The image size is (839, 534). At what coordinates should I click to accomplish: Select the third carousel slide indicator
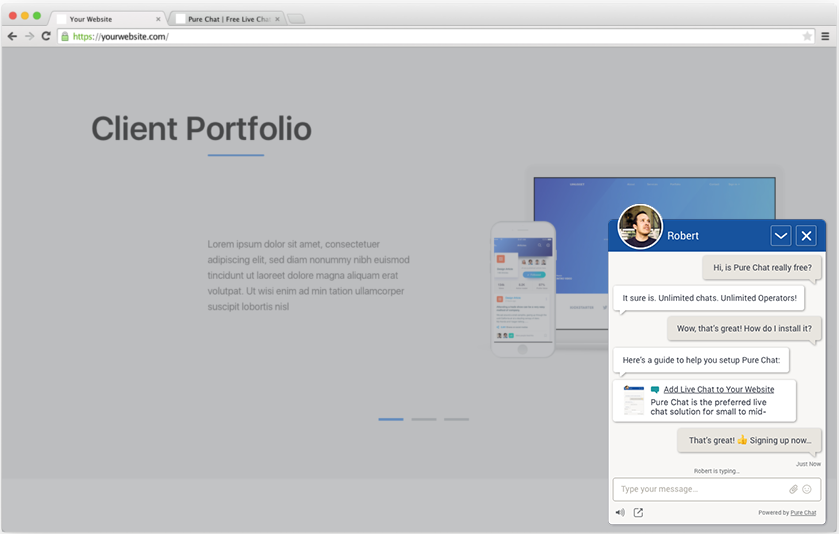pyautogui.click(x=456, y=419)
